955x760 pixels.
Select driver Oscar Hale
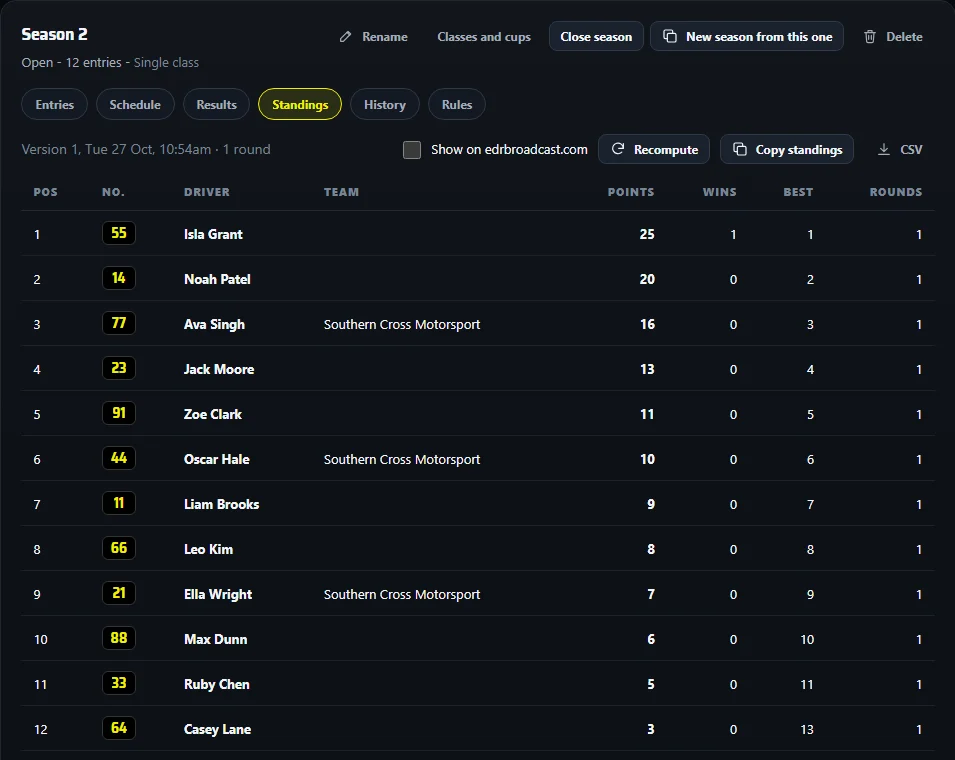217,460
